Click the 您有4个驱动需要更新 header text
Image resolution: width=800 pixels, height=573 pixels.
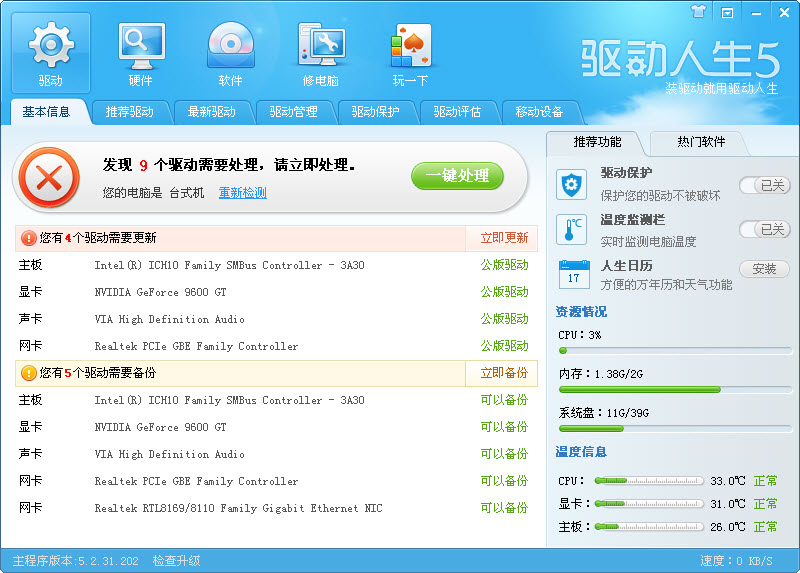coord(98,238)
